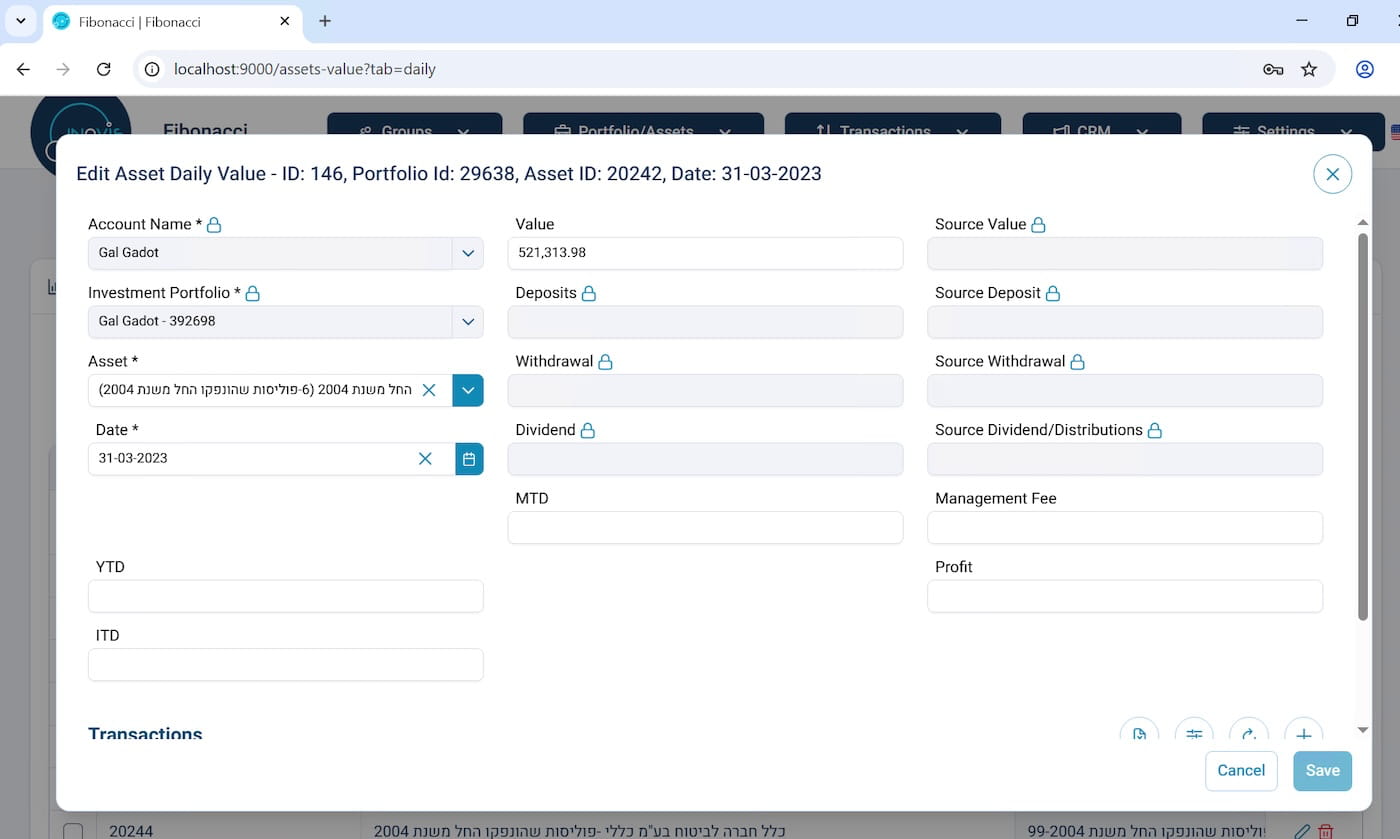This screenshot has width=1400, height=839.
Task: Clear the selected Asset value
Action: [429, 390]
